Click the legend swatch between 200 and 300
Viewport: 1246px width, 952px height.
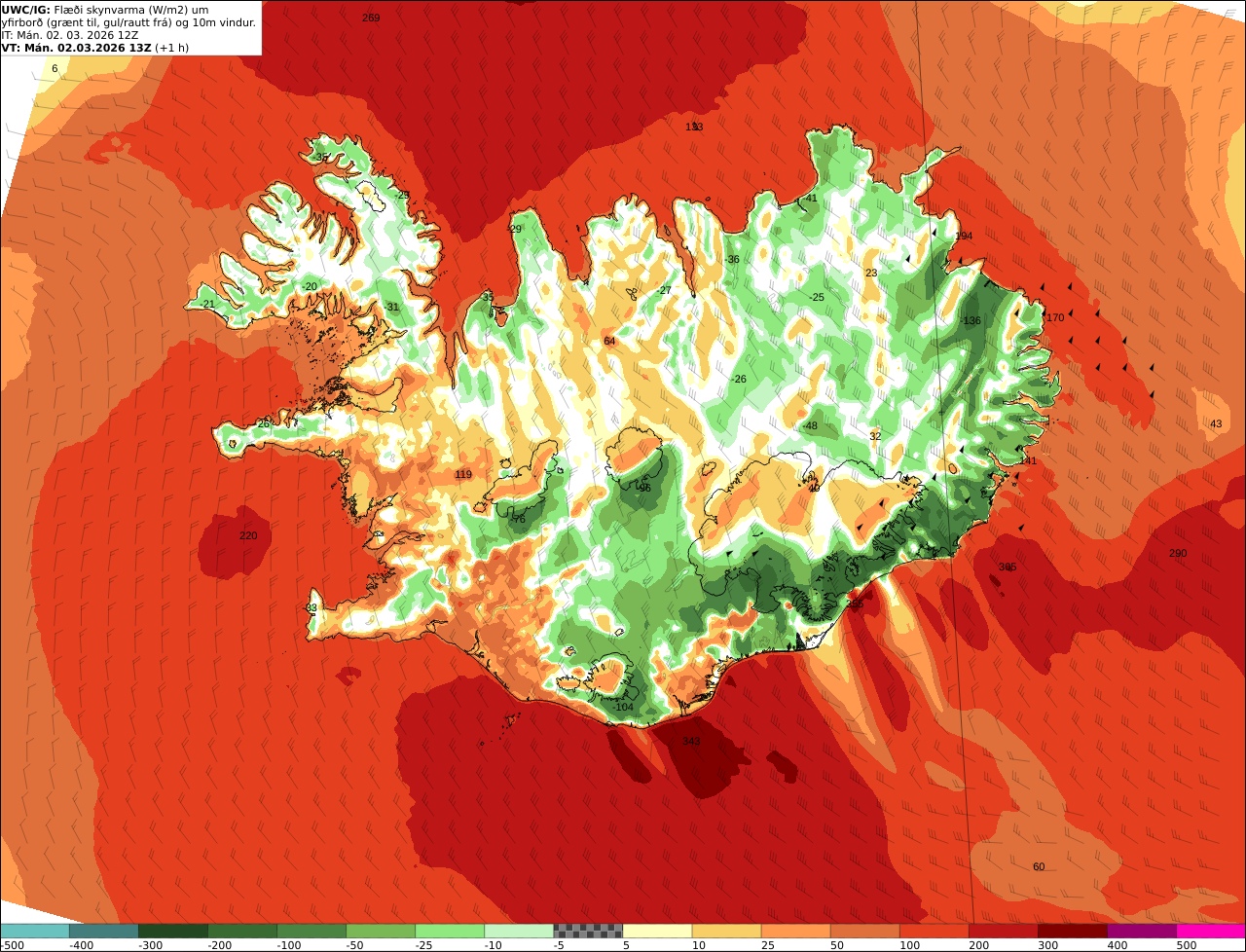pos(1003,931)
